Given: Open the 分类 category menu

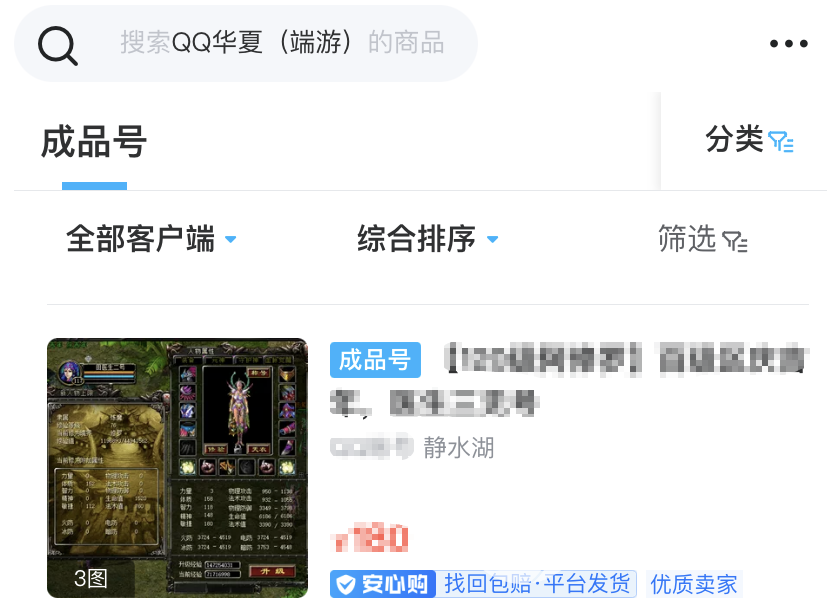Looking at the screenshot, I should click(x=749, y=140).
